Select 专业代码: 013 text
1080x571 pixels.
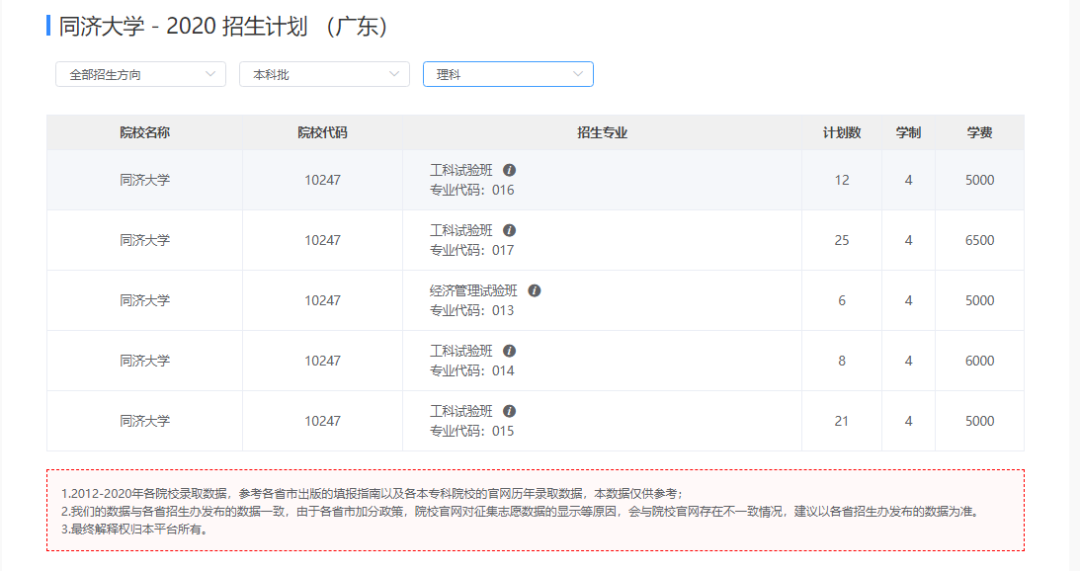point(472,311)
